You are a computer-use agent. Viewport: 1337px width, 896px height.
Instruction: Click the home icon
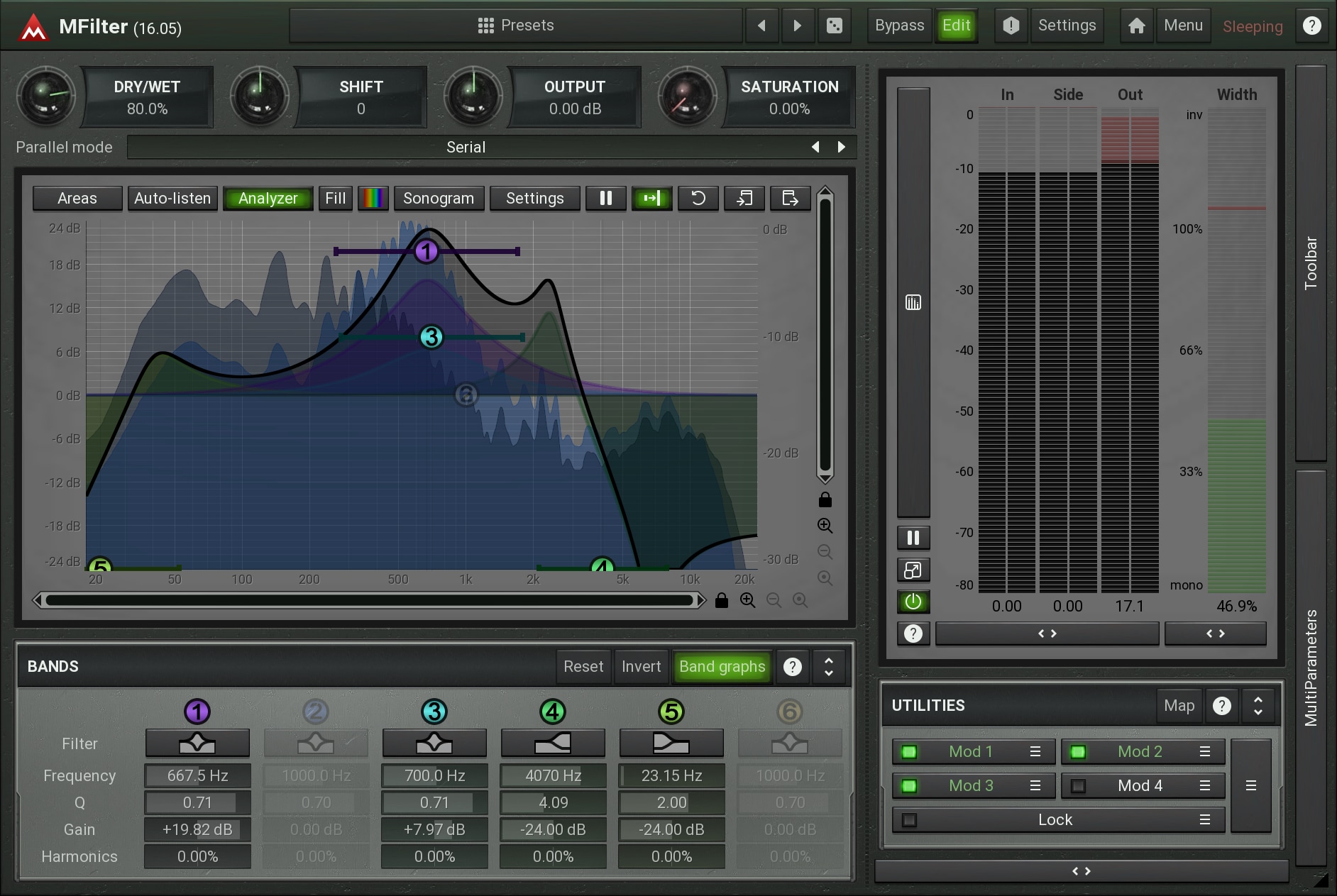pyautogui.click(x=1137, y=26)
